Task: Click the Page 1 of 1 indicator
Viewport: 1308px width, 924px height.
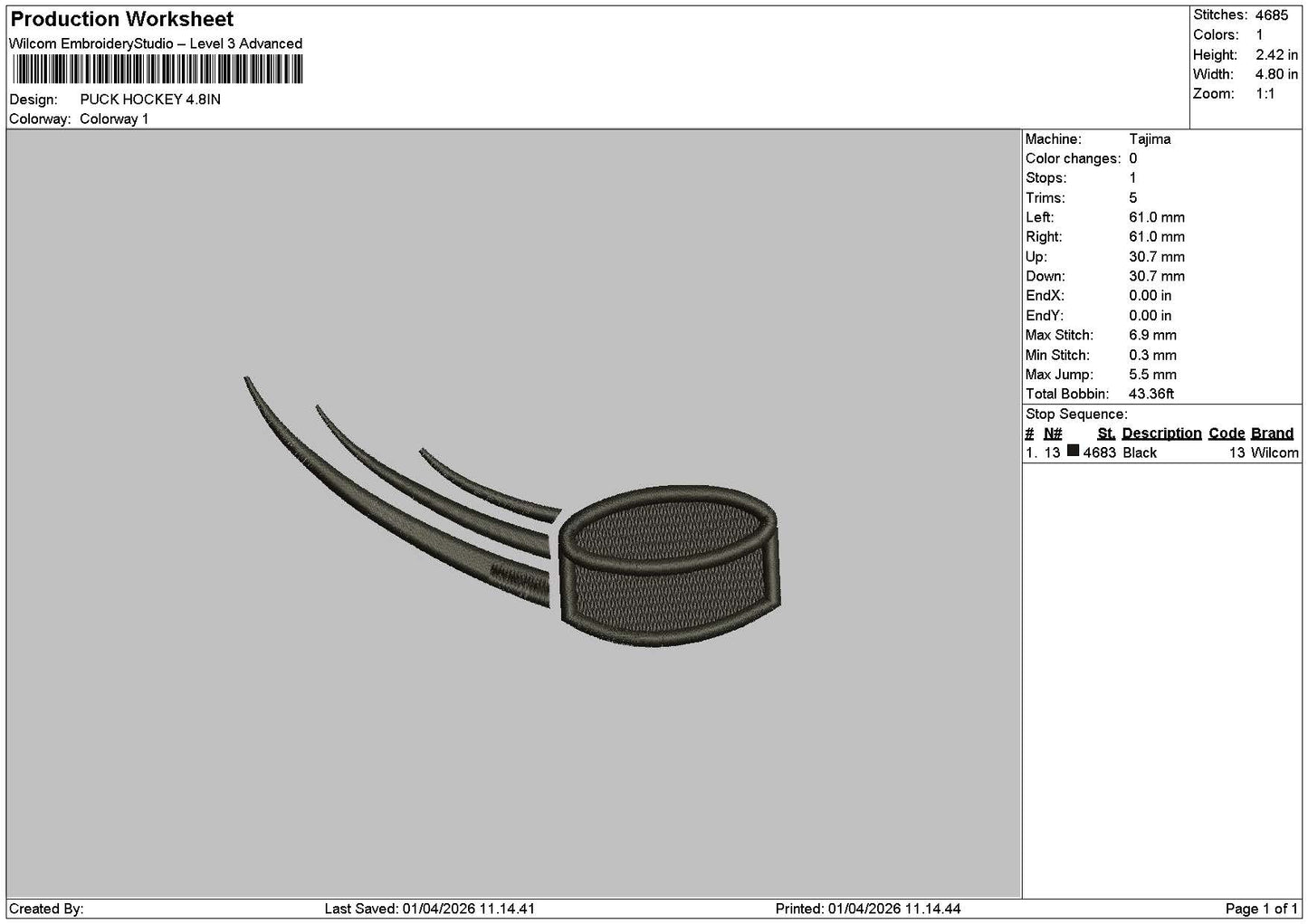Action: point(1262,910)
